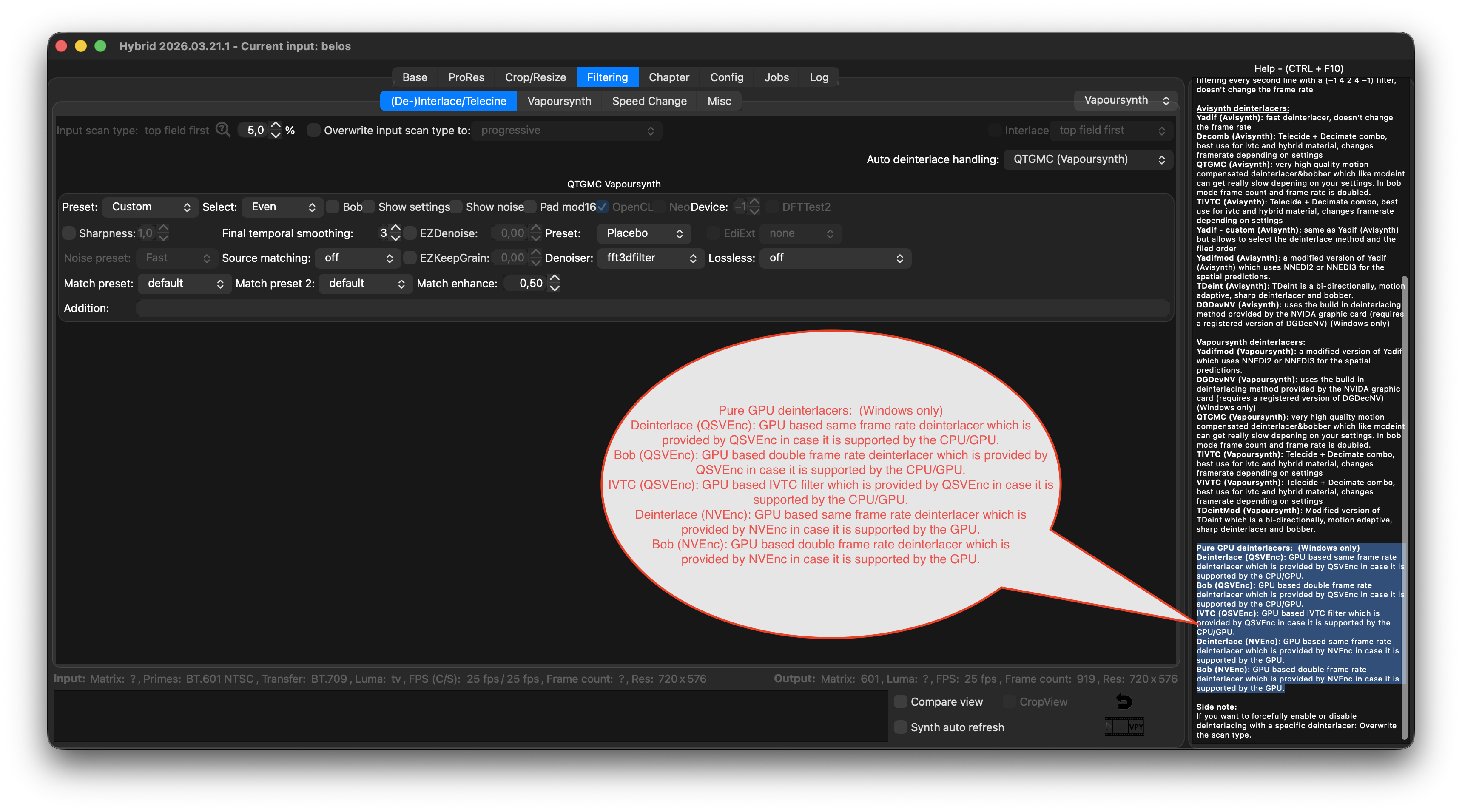The image size is (1462, 812).
Task: Go to the Jobs tab
Action: pos(777,77)
